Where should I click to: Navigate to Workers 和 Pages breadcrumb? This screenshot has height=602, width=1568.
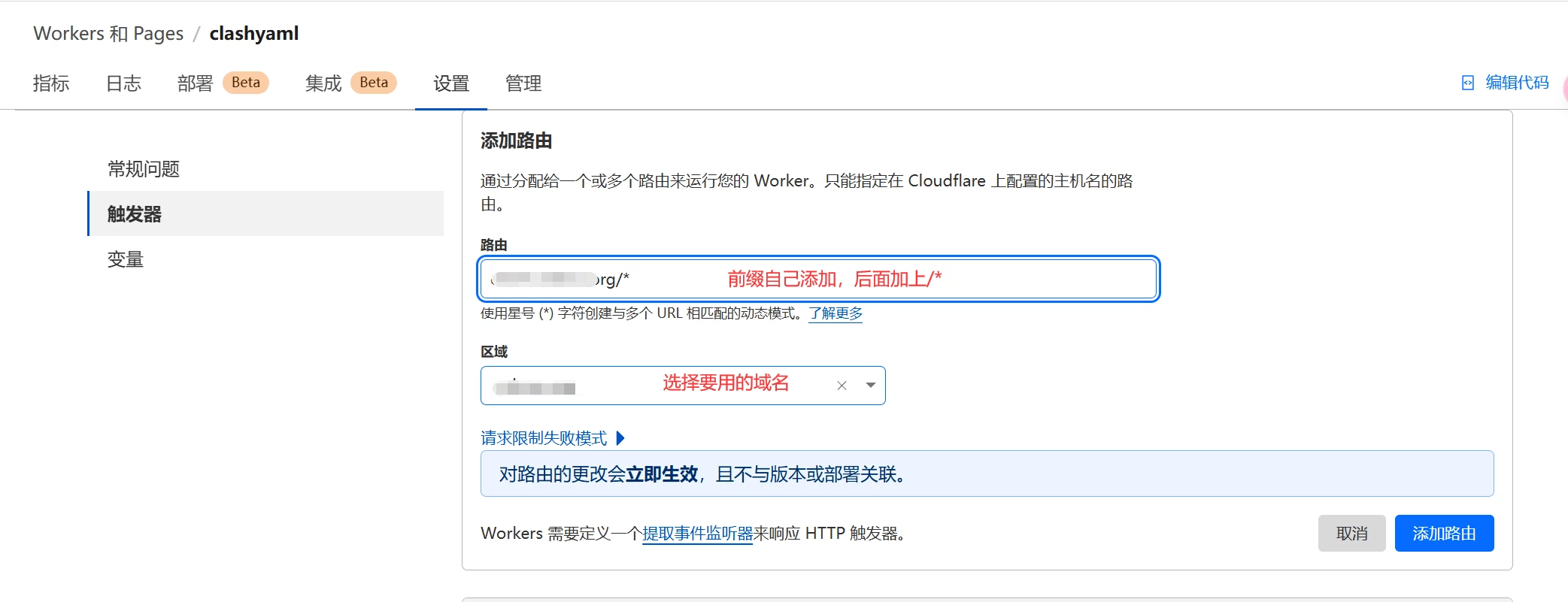[108, 34]
